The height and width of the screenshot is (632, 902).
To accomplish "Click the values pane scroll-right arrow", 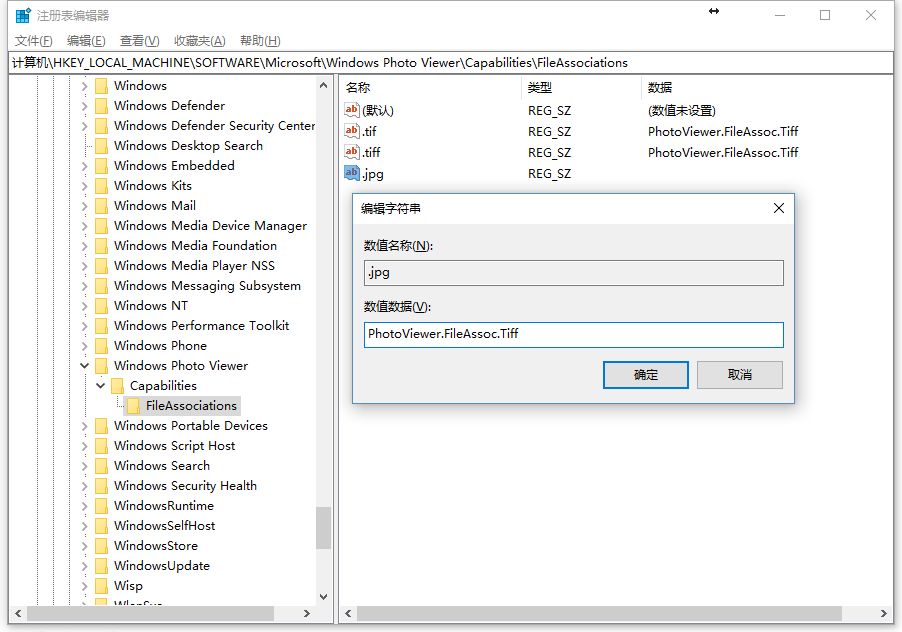I will coord(884,614).
